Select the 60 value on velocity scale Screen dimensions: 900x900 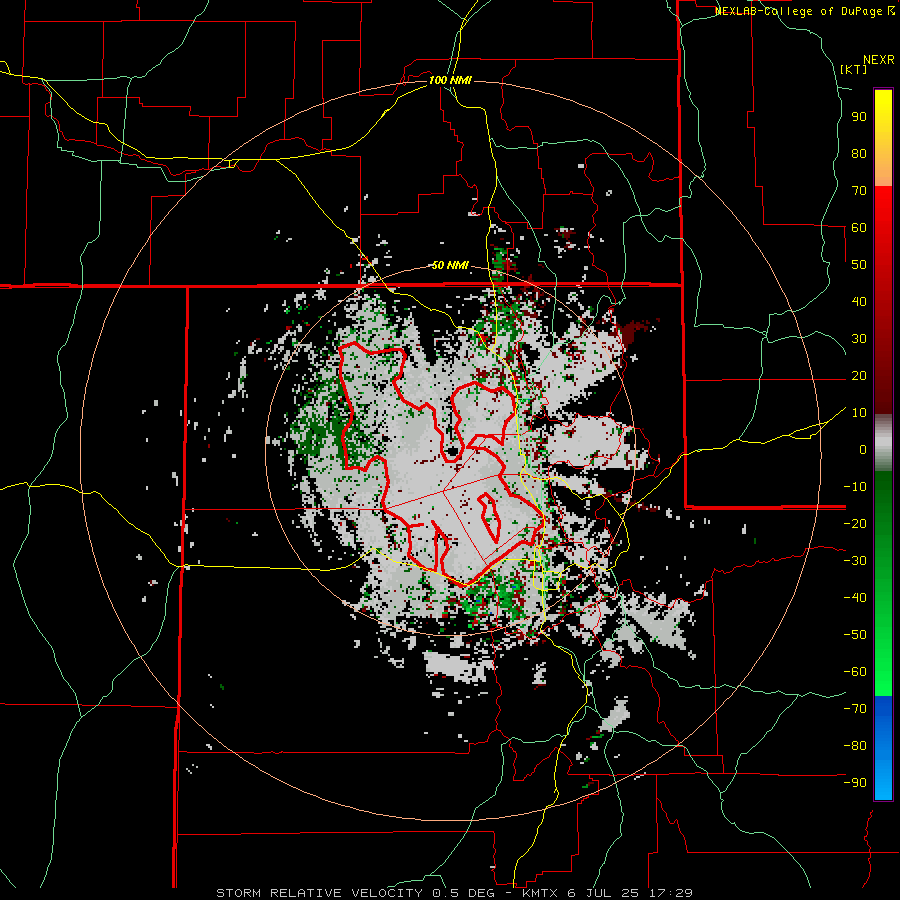[859, 227]
